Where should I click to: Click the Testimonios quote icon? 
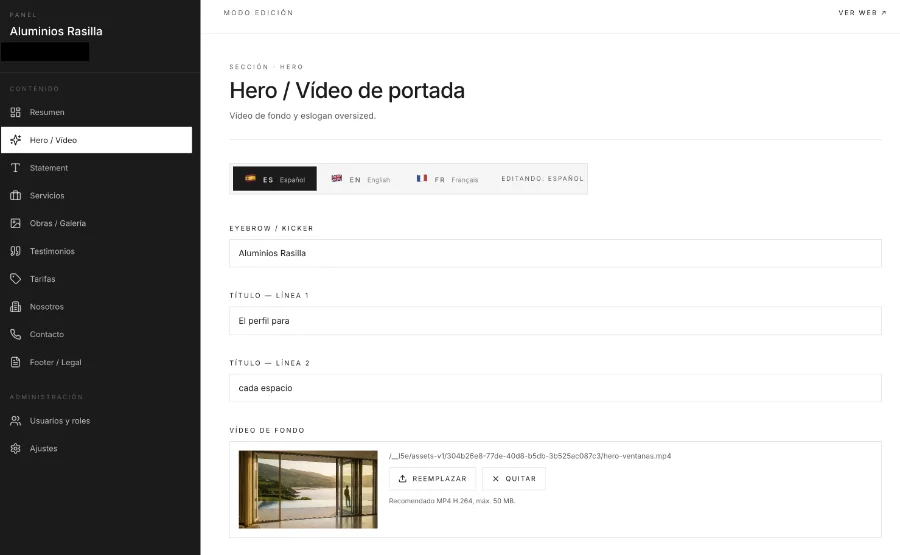pyautogui.click(x=15, y=251)
